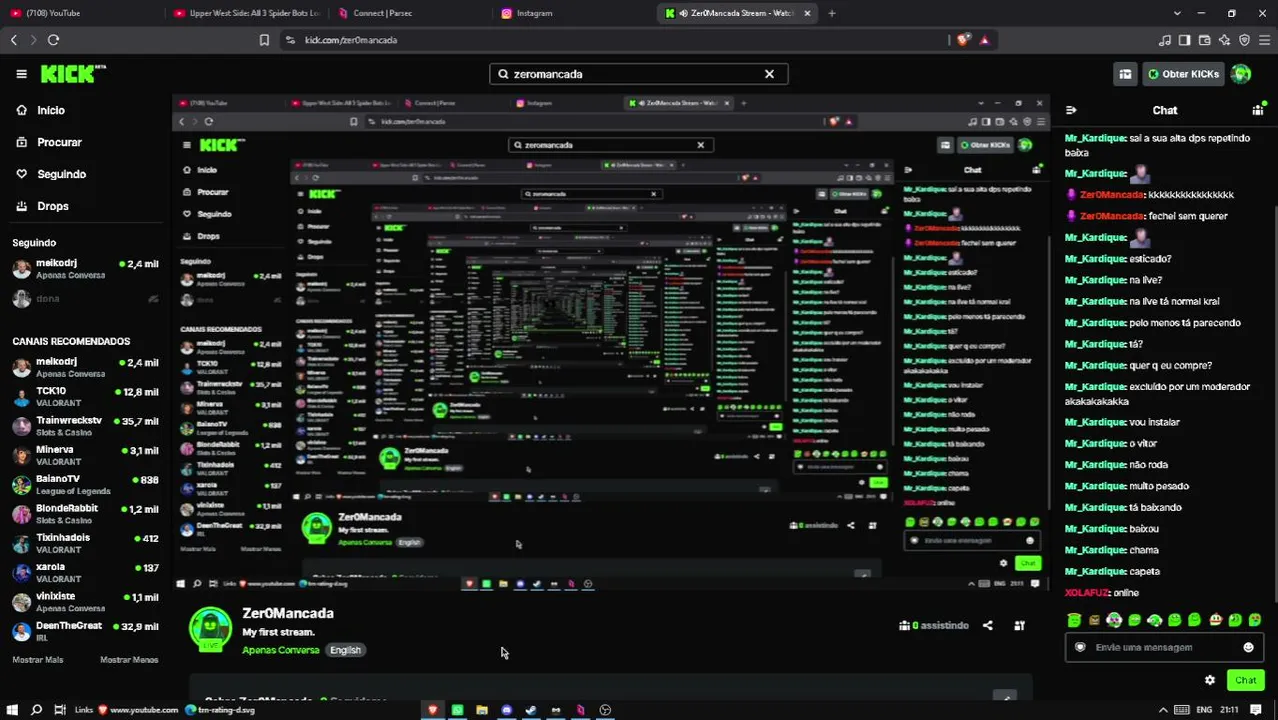Open the Windows Start menu
The image size is (1278, 720).
(x=12, y=710)
